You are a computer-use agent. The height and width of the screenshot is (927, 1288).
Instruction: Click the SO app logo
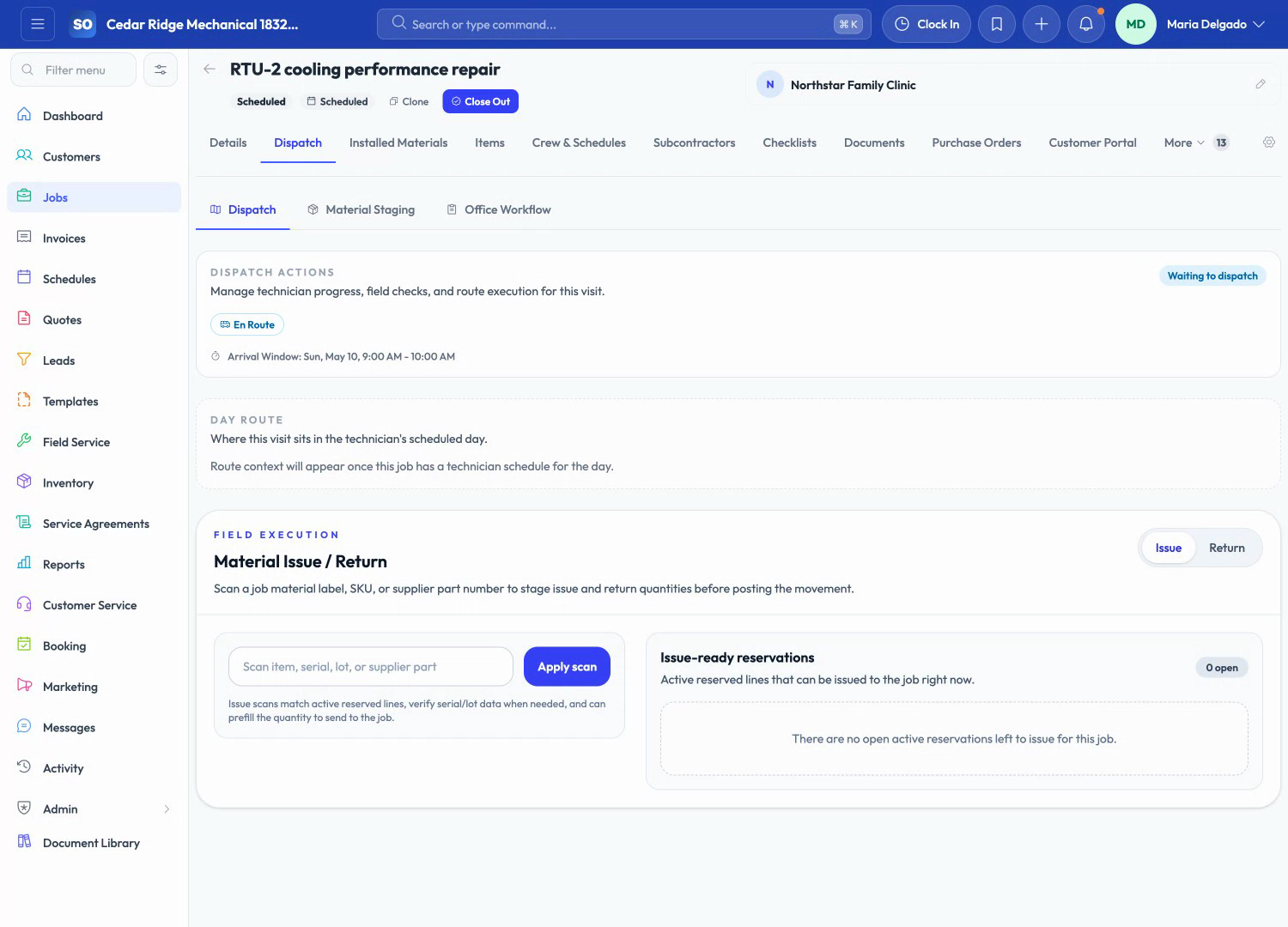pos(82,24)
